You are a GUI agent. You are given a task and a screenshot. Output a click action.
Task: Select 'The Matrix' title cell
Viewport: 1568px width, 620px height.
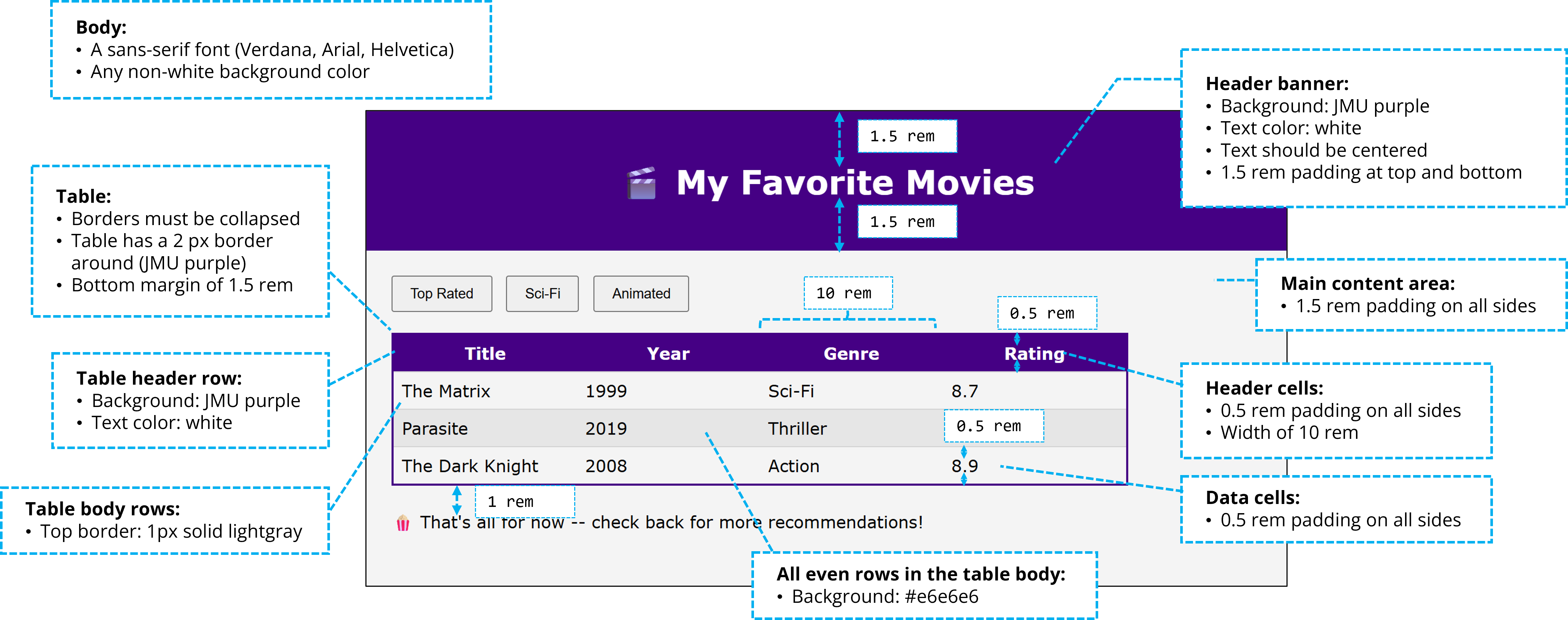tap(485, 391)
